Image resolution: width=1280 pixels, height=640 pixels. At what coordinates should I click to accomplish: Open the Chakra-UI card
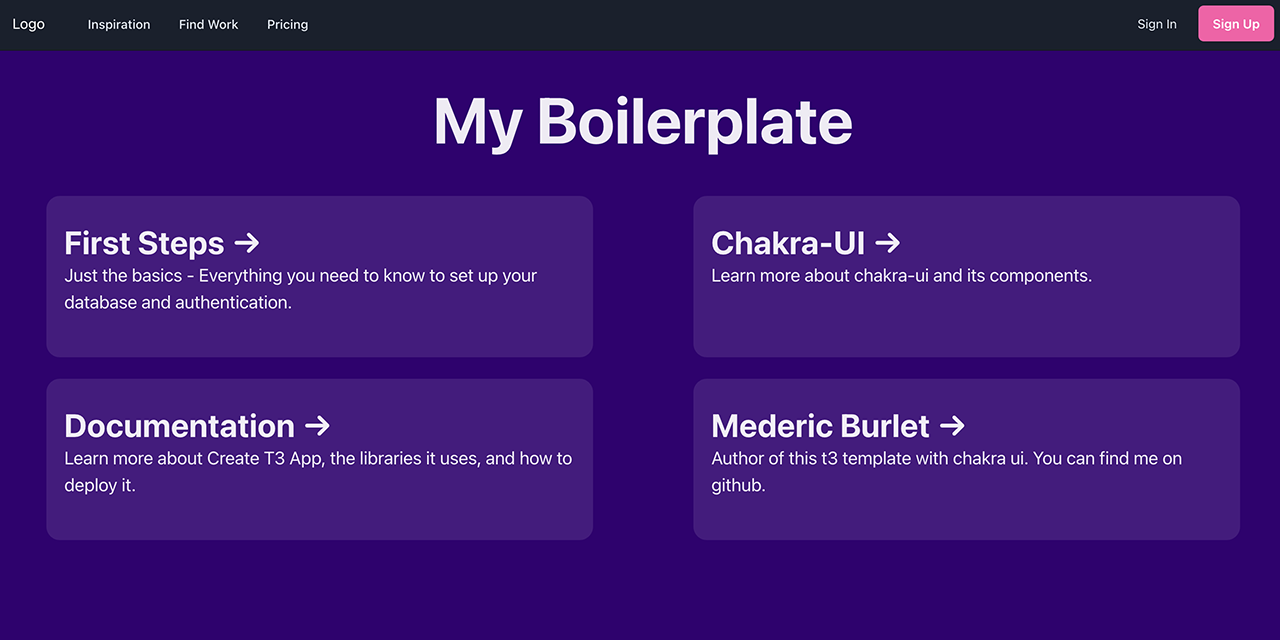pos(966,277)
